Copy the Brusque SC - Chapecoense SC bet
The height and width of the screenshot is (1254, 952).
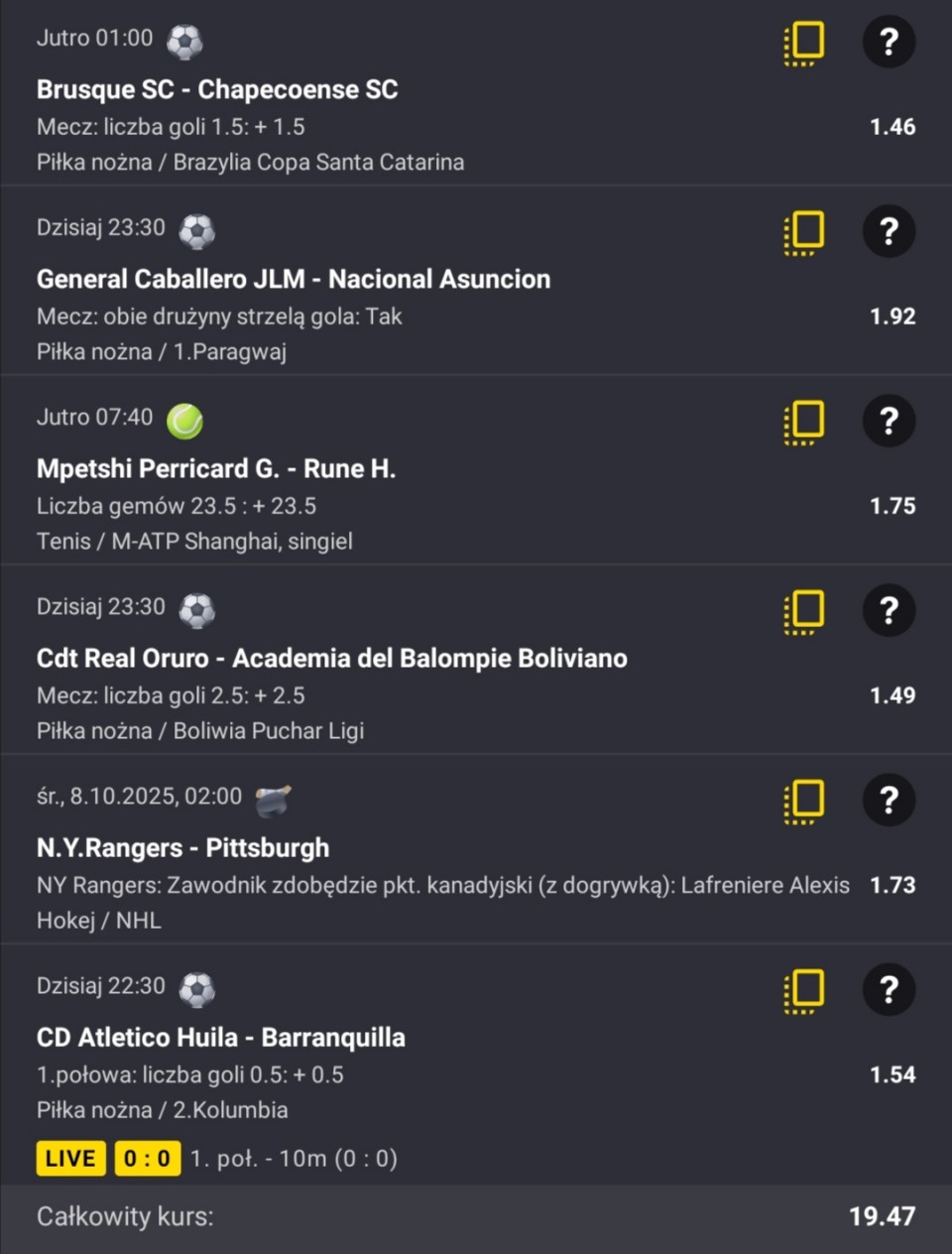[x=804, y=43]
